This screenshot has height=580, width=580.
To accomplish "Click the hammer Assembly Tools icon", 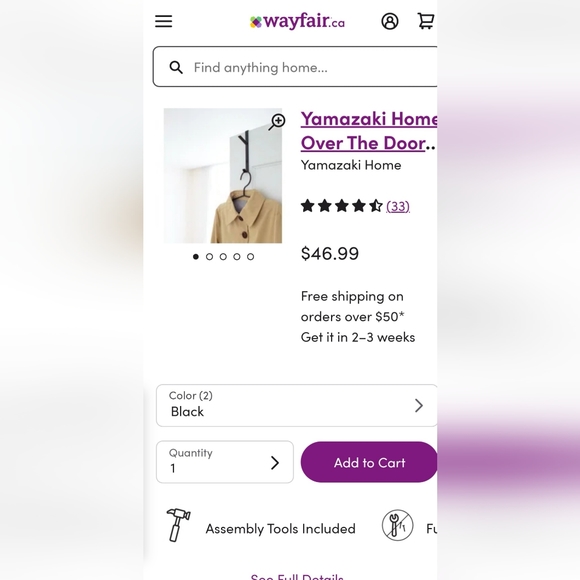I will tap(178, 525).
